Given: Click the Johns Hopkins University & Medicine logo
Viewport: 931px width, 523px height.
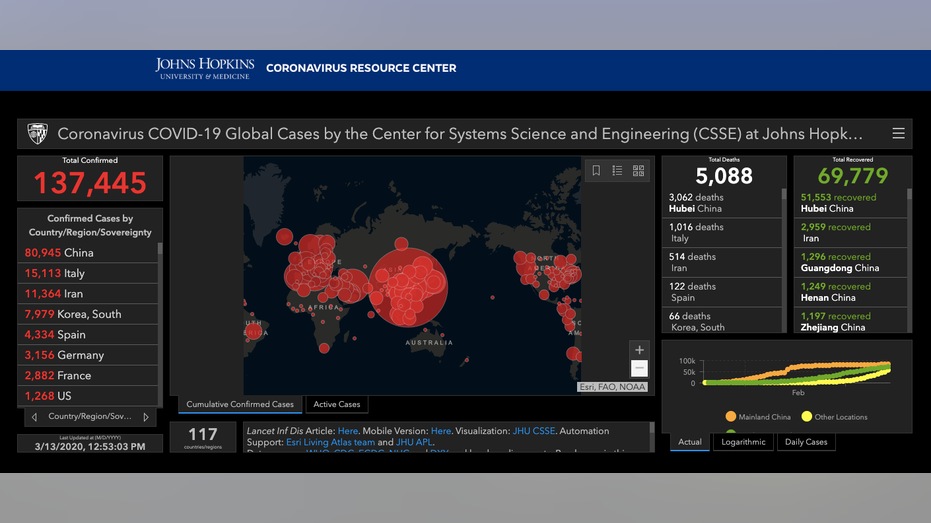Looking at the screenshot, I should pos(205,69).
